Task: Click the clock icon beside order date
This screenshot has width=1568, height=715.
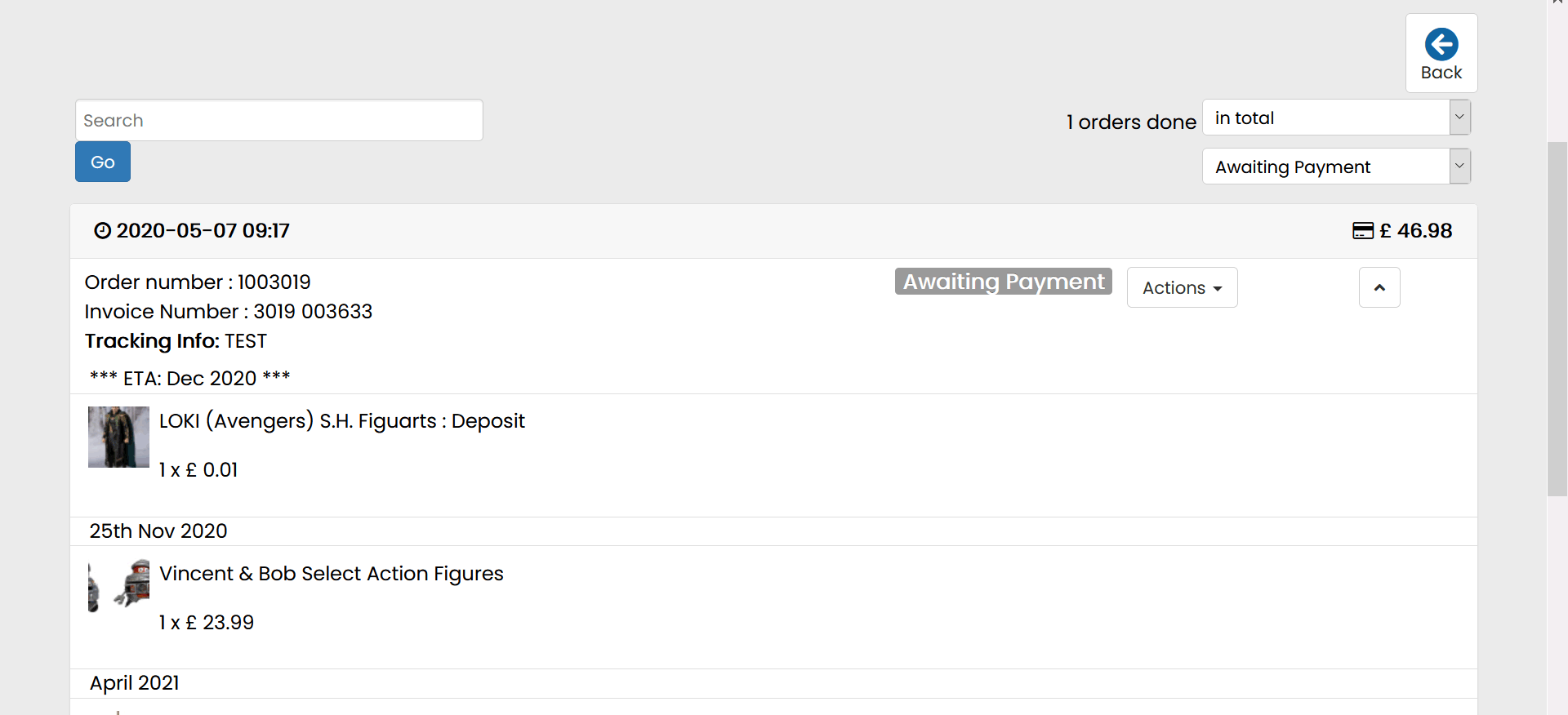Action: pos(102,231)
